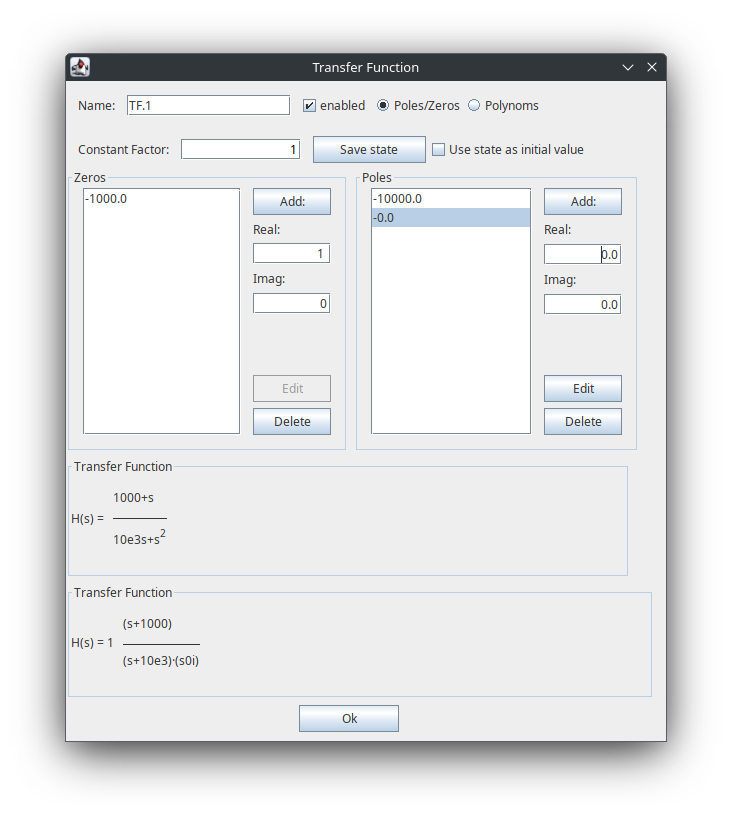Click the (s+10e3)·(s0i) denominator text
Viewport: 732px width, 819px height.
161,661
